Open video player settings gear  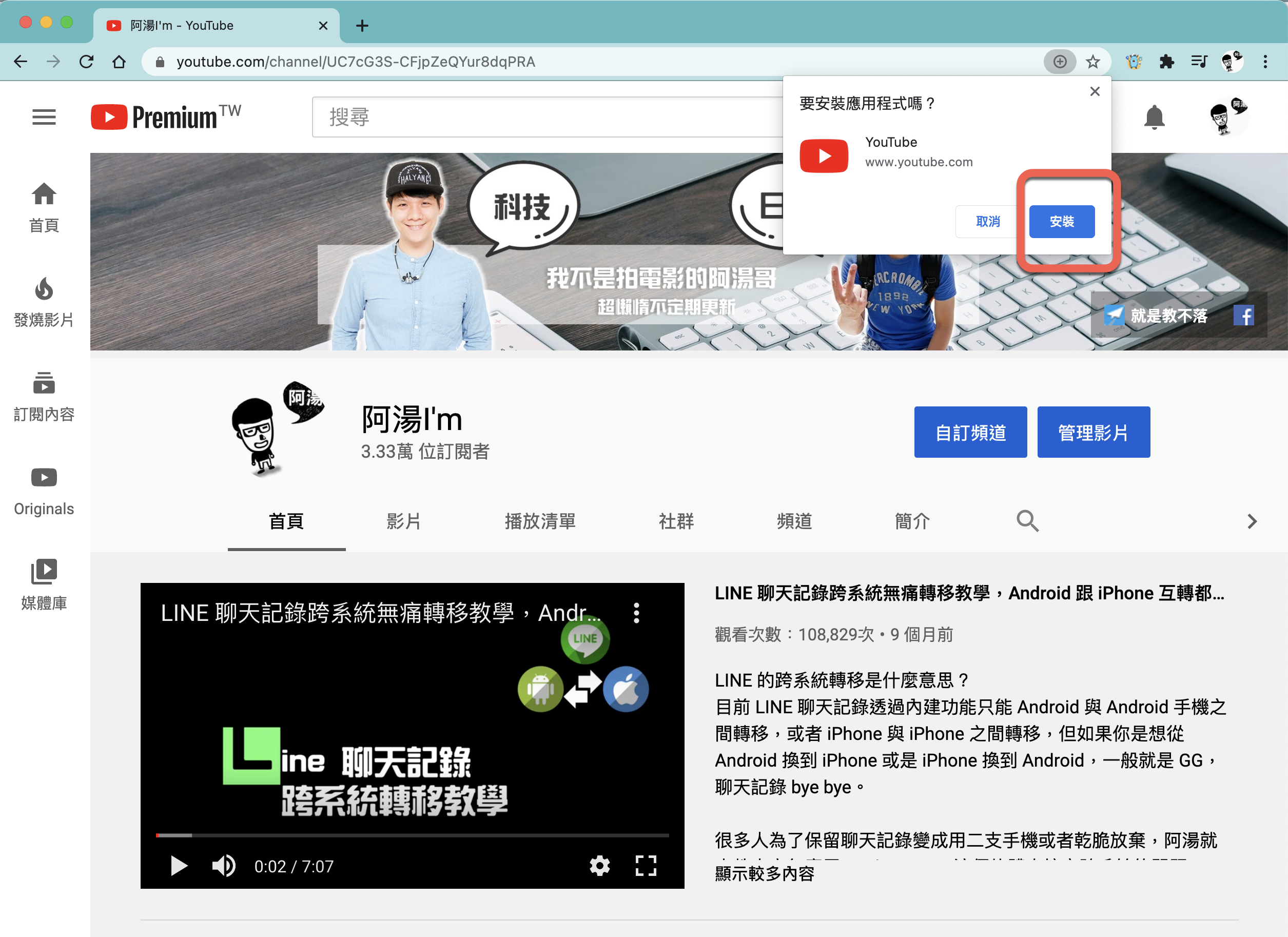599,866
